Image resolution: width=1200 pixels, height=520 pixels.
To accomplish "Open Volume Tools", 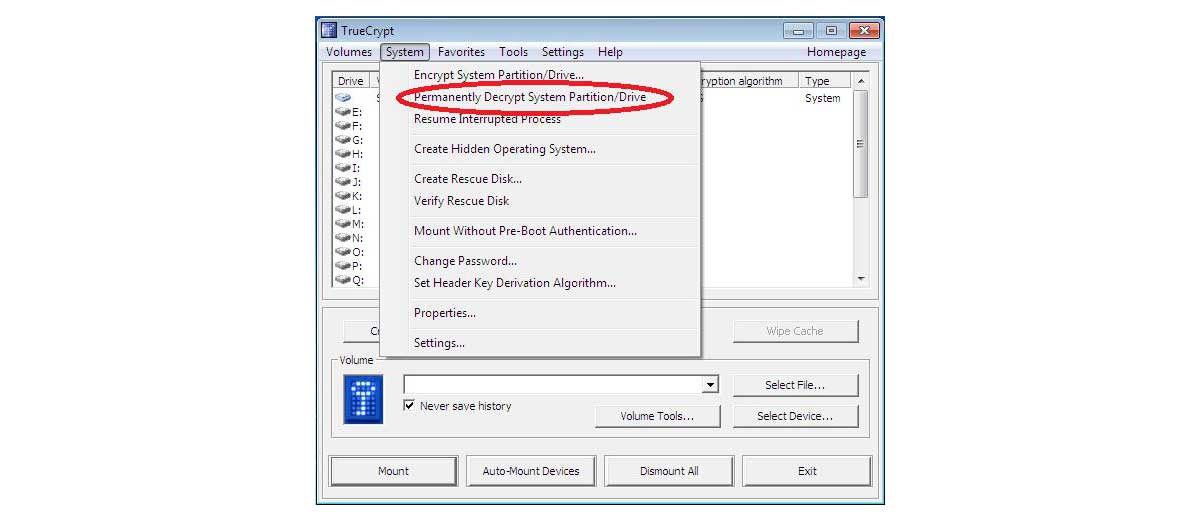I will (x=657, y=416).
